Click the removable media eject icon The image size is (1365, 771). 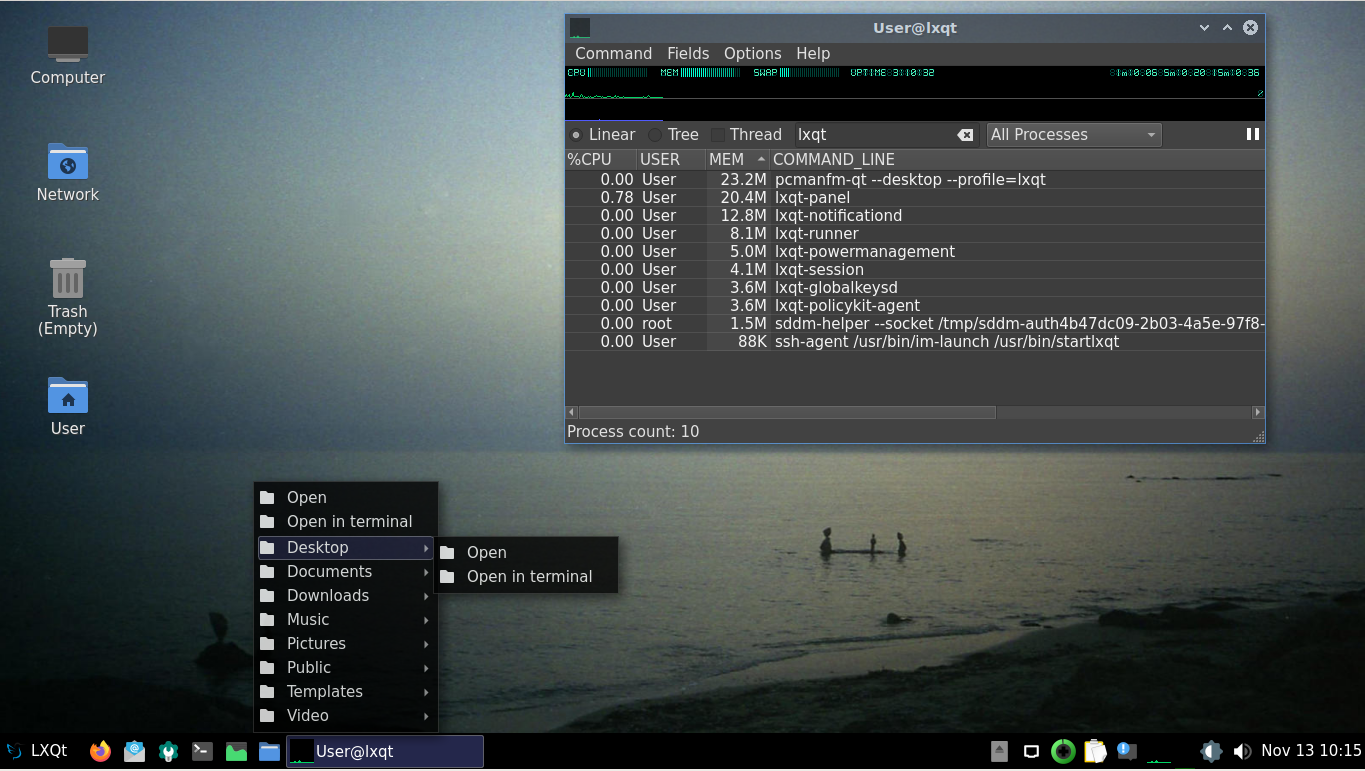(999, 751)
